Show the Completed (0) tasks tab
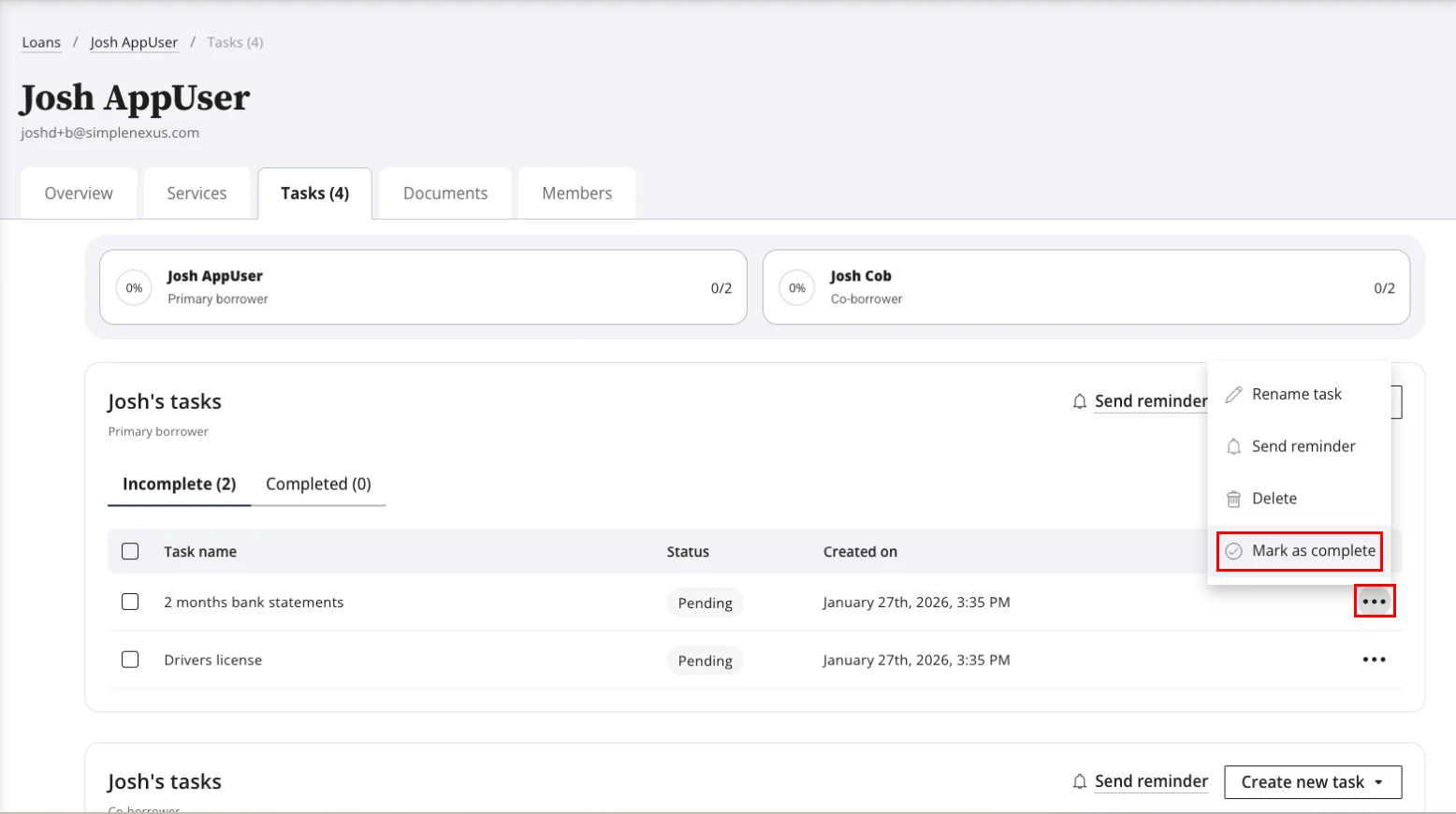The height and width of the screenshot is (814, 1456). (x=318, y=484)
